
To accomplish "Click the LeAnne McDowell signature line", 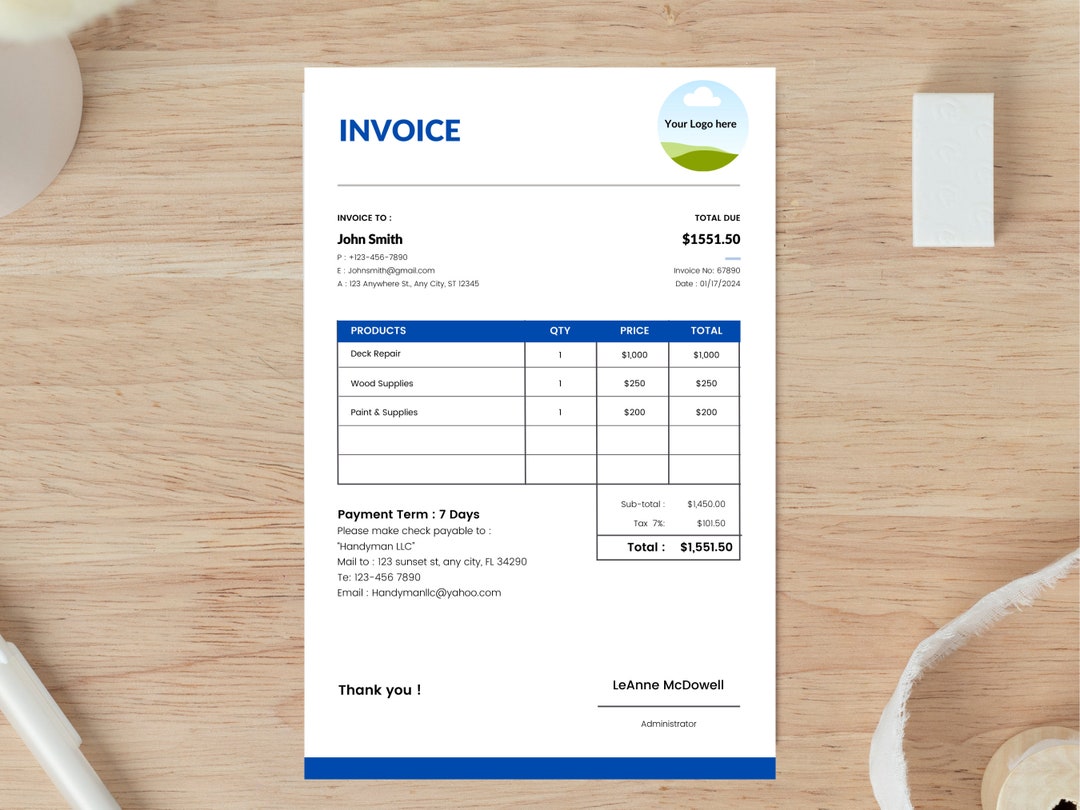I will click(668, 685).
